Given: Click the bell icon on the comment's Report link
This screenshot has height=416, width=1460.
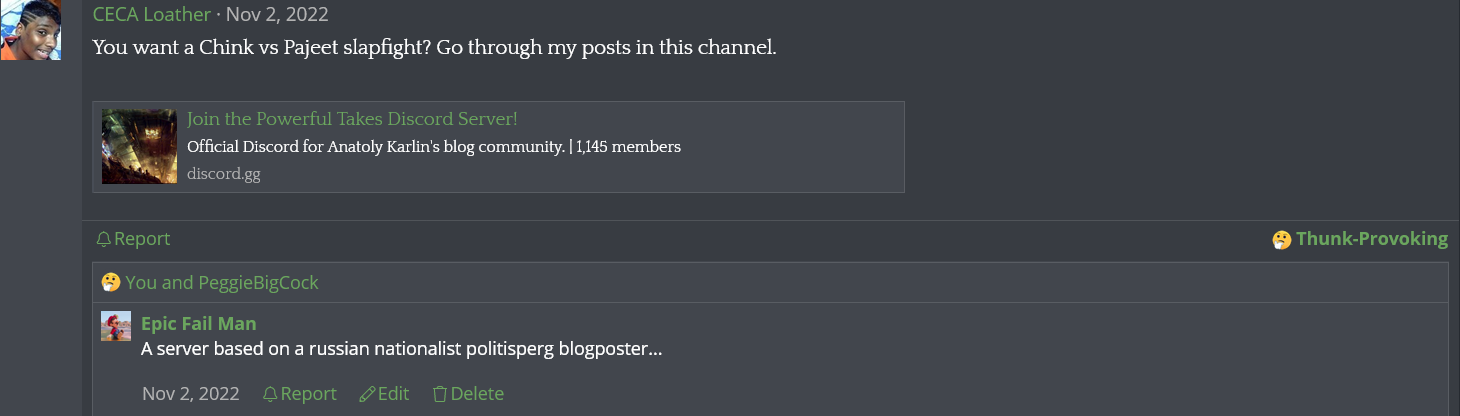Looking at the screenshot, I should [x=270, y=394].
